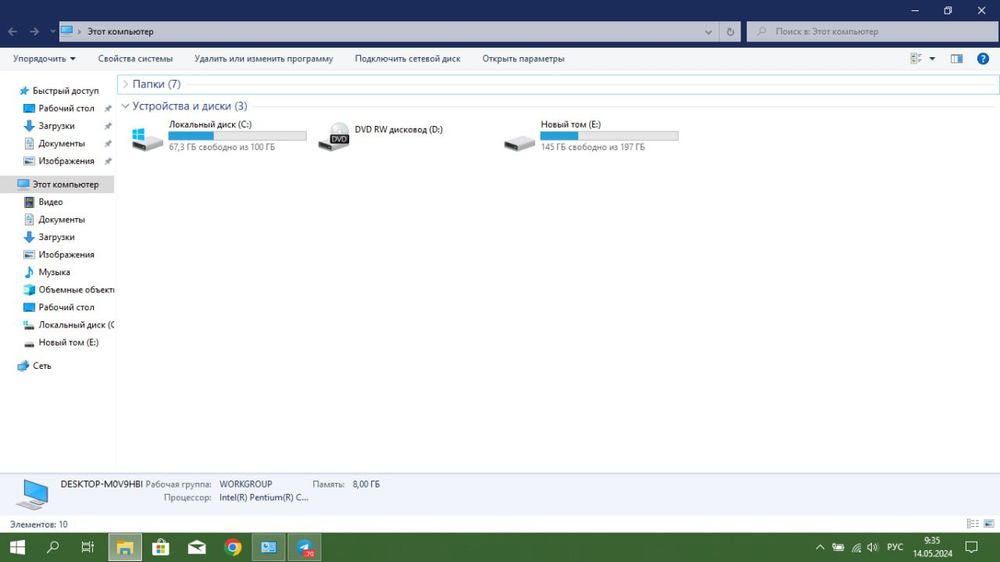This screenshot has width=1000, height=562.
Task: Click File Explorer taskbar icon
Action: point(124,547)
